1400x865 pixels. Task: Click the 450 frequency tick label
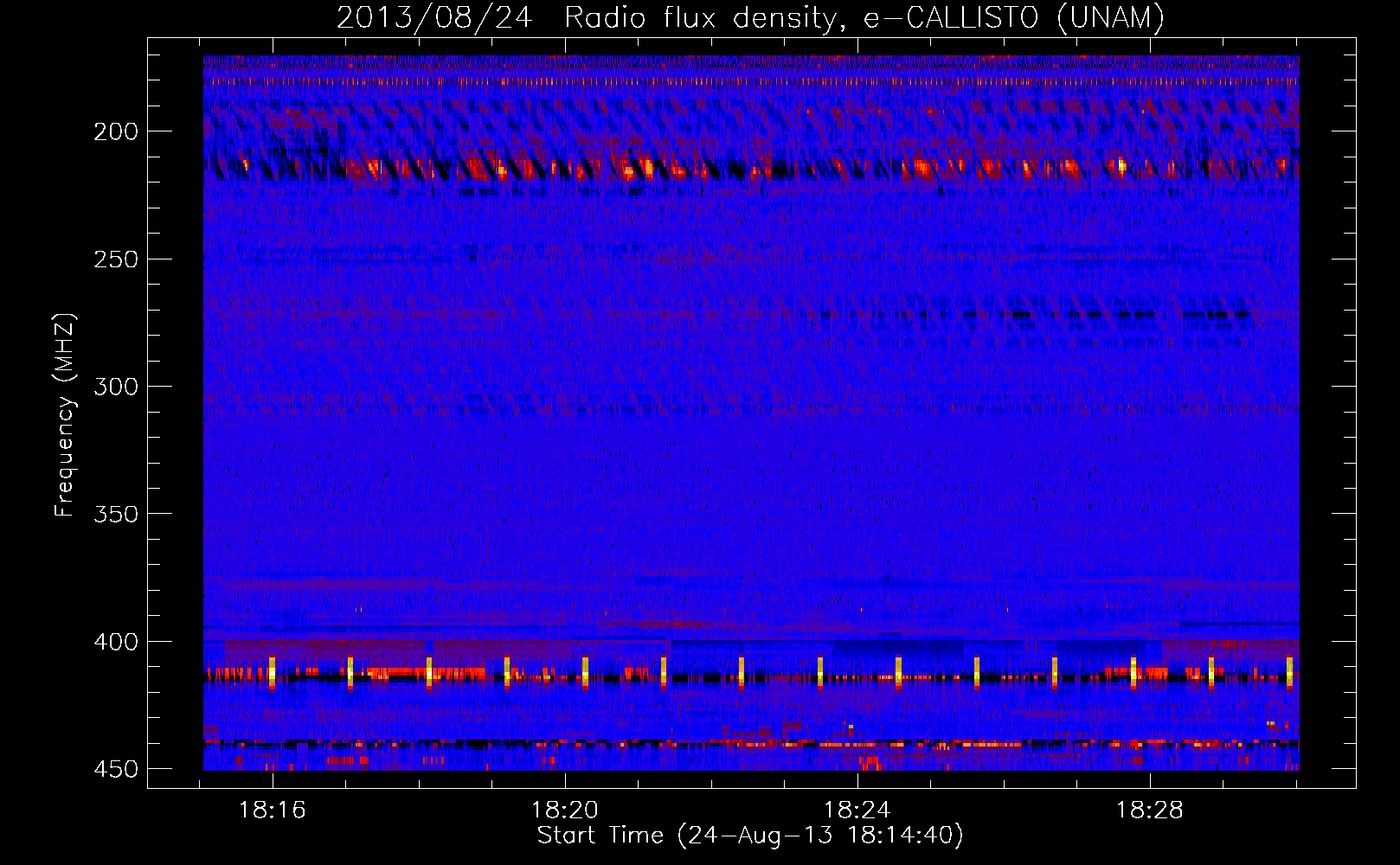pos(116,769)
